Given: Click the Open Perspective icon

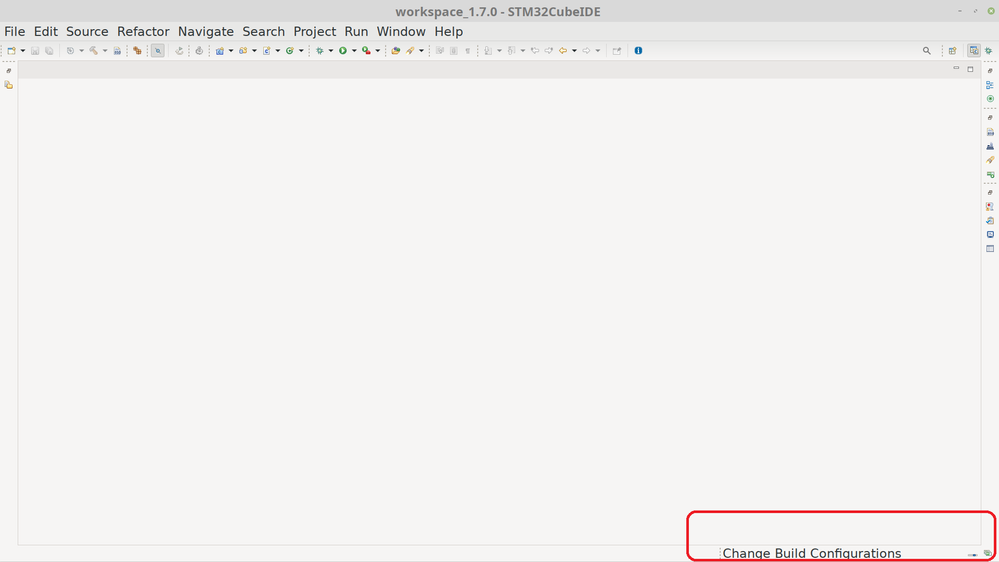Looking at the screenshot, I should tap(952, 50).
